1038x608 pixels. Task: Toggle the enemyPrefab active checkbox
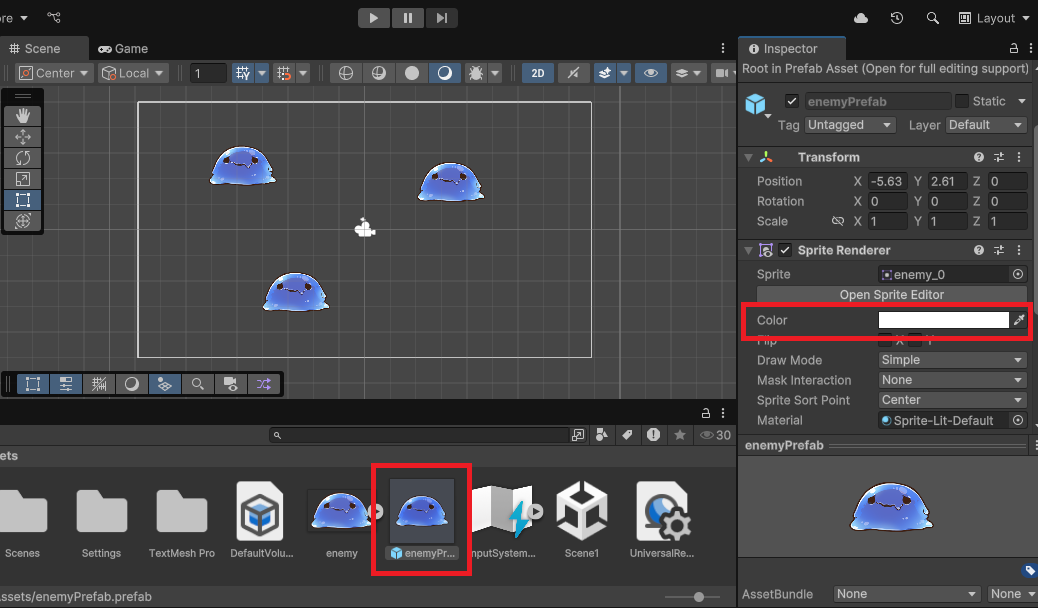(x=791, y=100)
